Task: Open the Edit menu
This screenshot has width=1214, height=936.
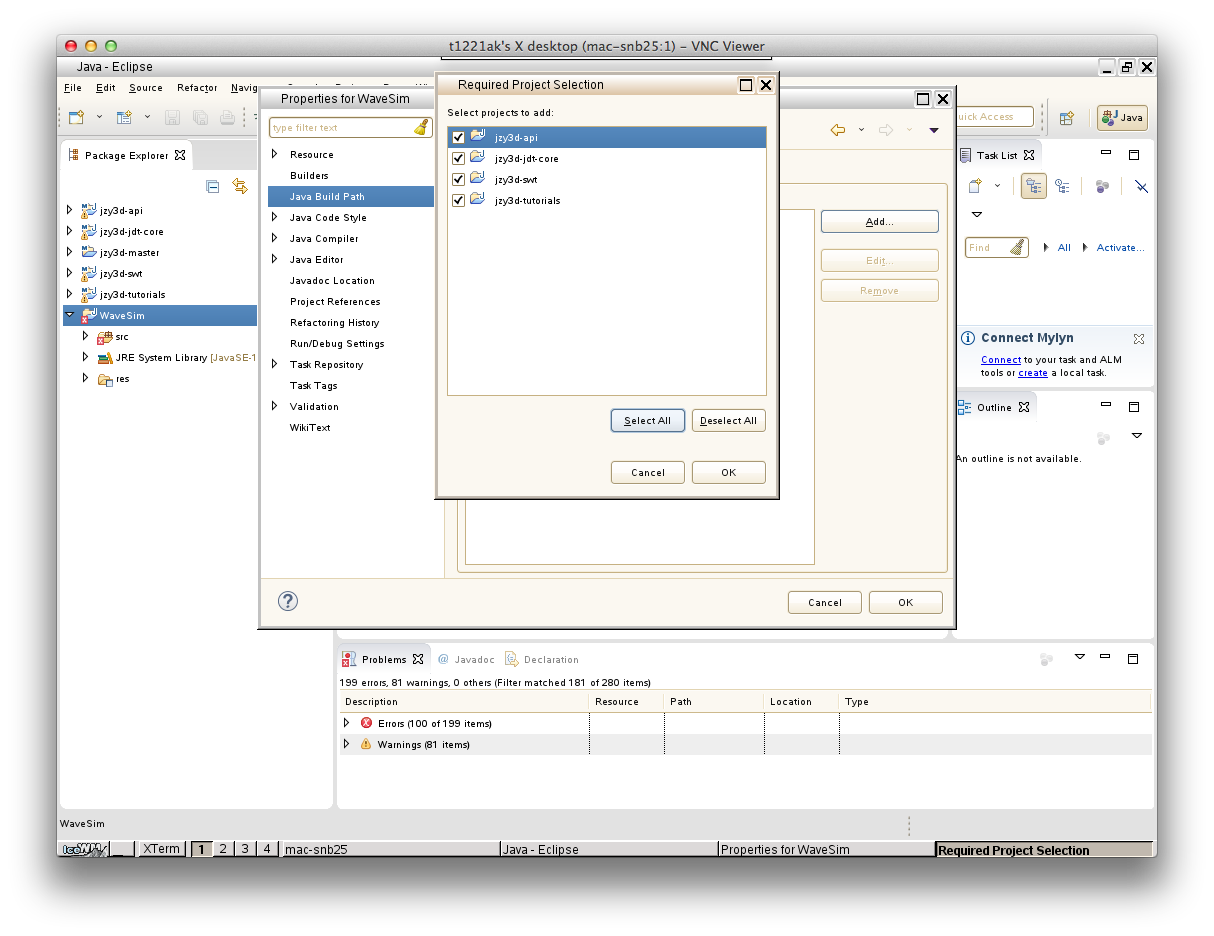Action: click(x=106, y=88)
